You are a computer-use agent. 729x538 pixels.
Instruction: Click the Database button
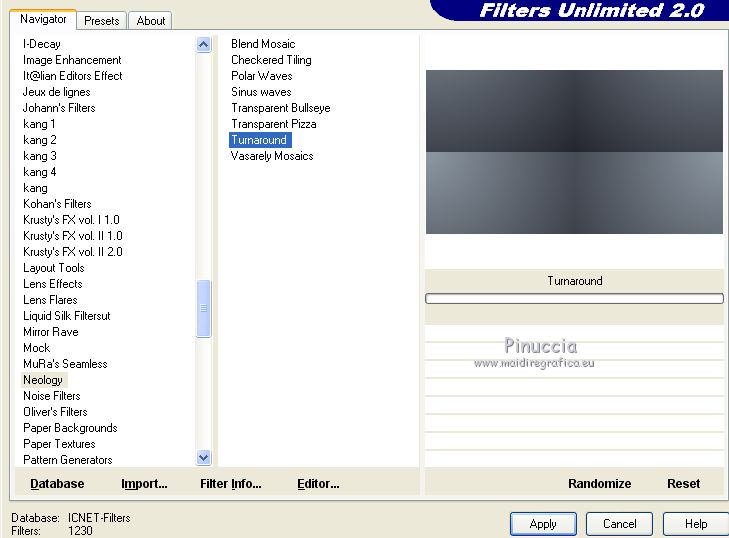tap(57, 484)
